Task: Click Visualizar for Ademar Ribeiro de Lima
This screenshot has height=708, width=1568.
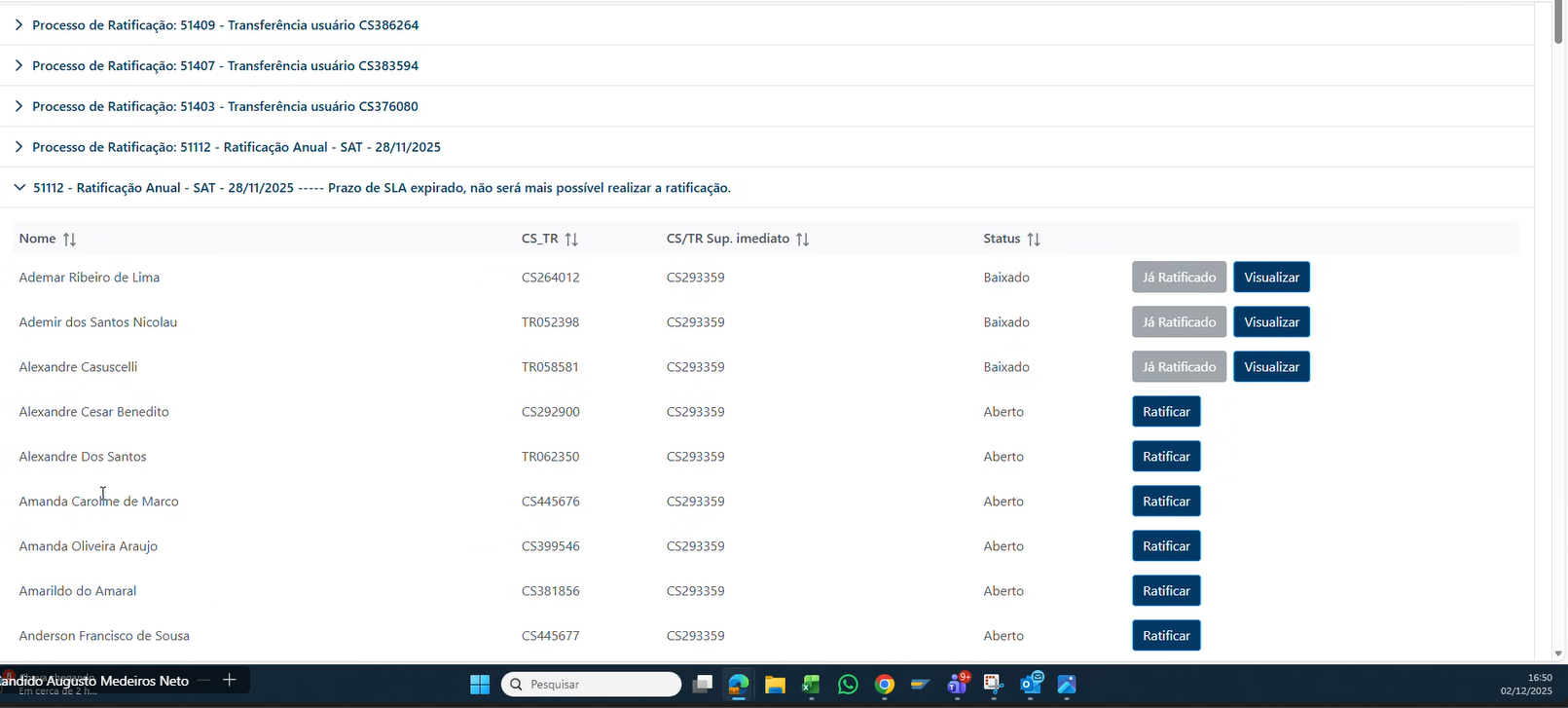Action: point(1271,278)
